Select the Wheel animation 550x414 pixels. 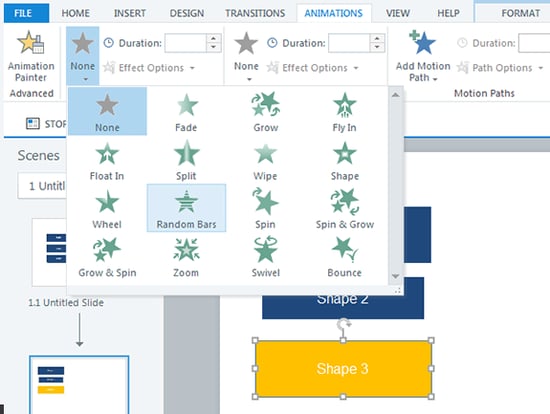coord(107,208)
